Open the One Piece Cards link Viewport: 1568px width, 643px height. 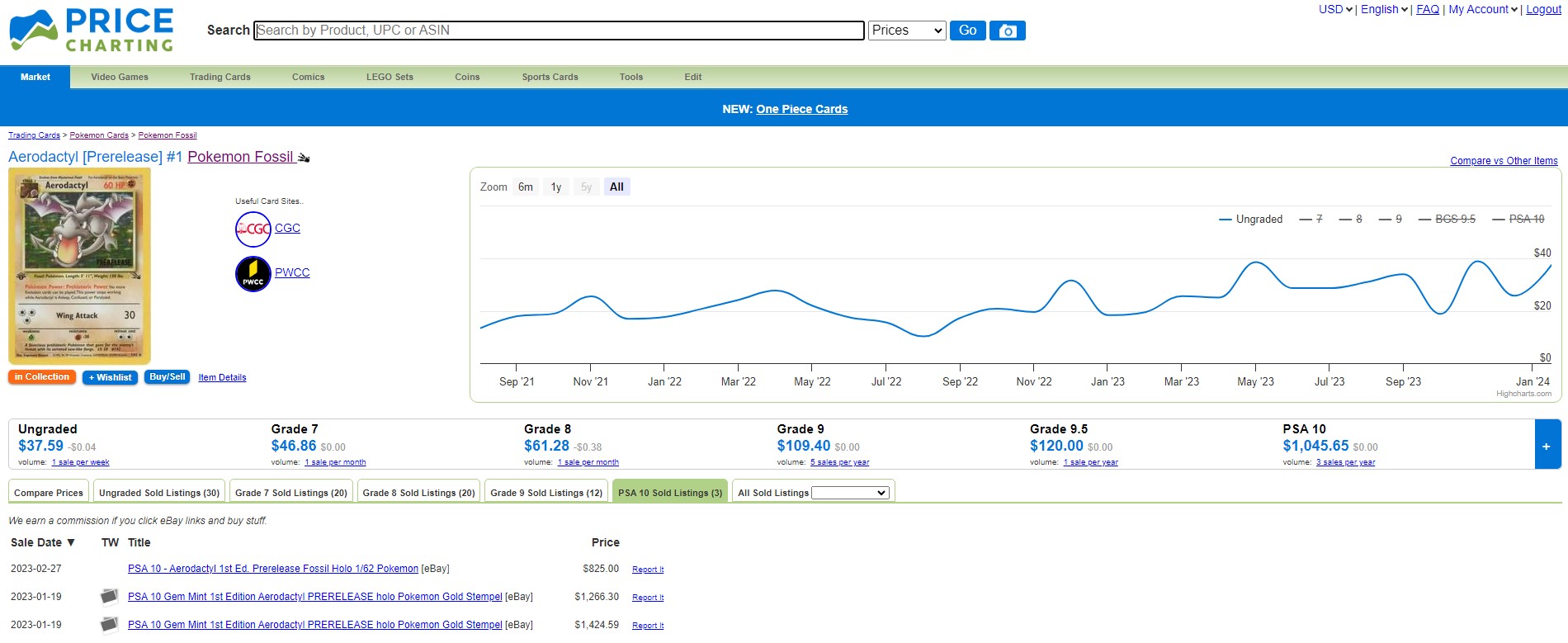coord(801,109)
